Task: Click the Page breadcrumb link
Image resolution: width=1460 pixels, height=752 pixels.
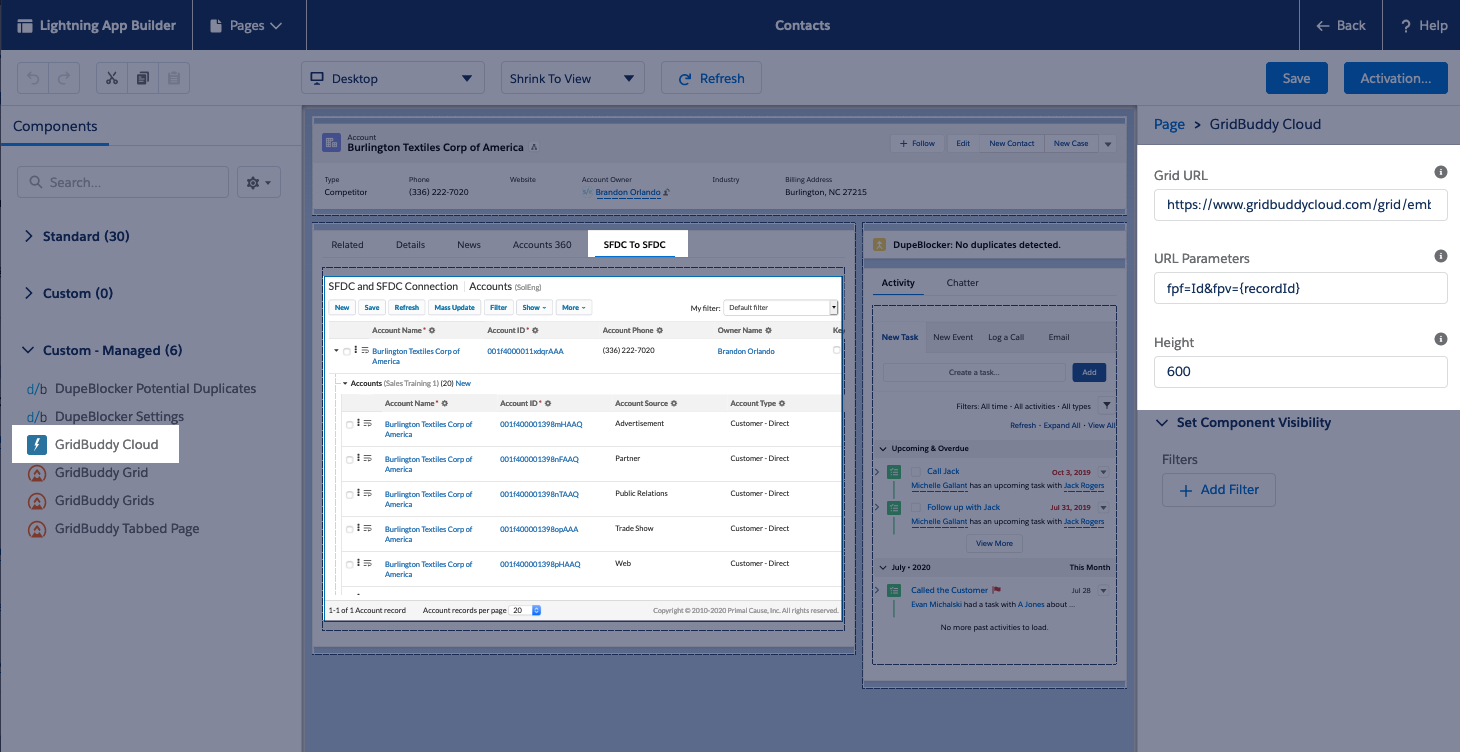Action: 1169,124
